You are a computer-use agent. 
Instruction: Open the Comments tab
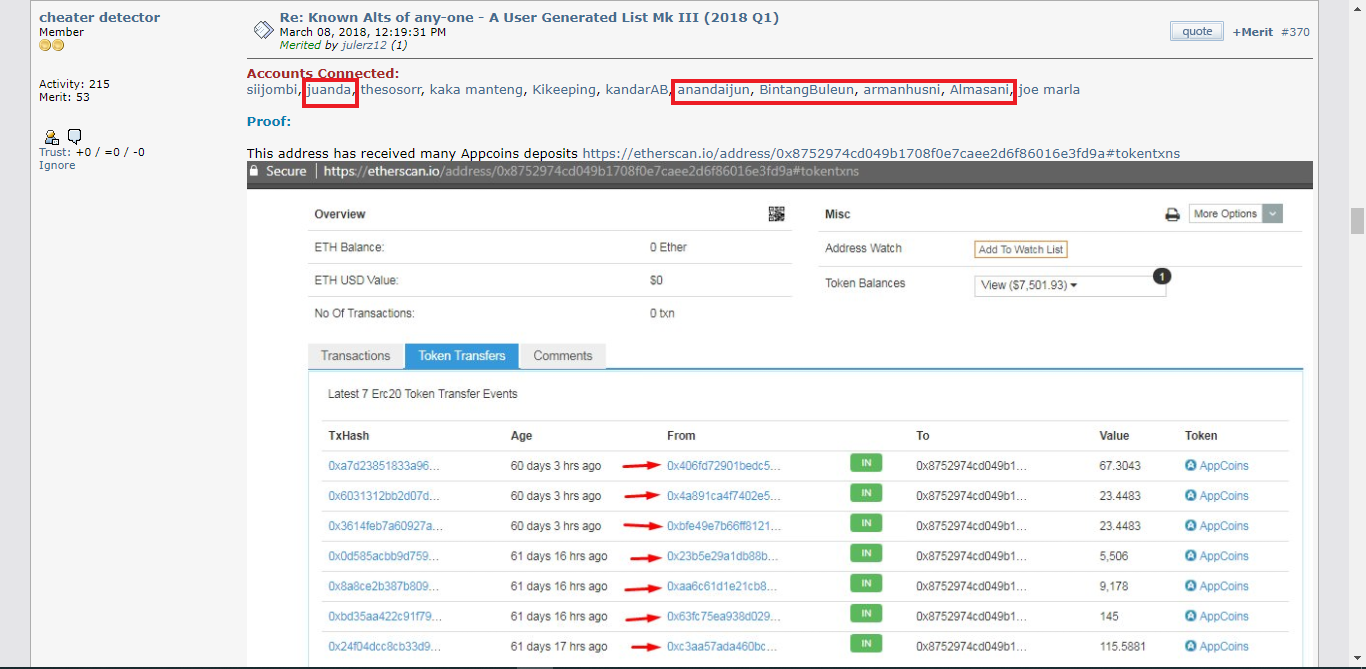point(563,356)
